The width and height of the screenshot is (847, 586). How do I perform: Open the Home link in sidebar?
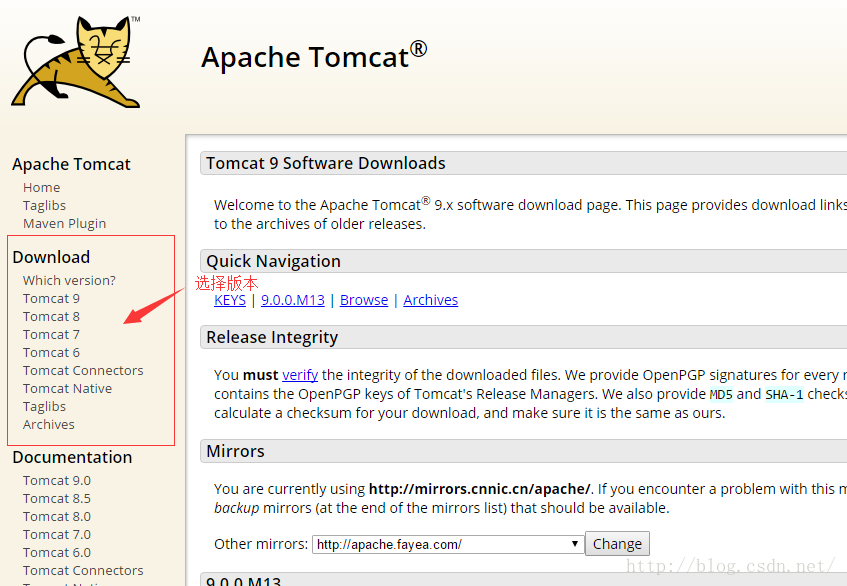click(42, 187)
